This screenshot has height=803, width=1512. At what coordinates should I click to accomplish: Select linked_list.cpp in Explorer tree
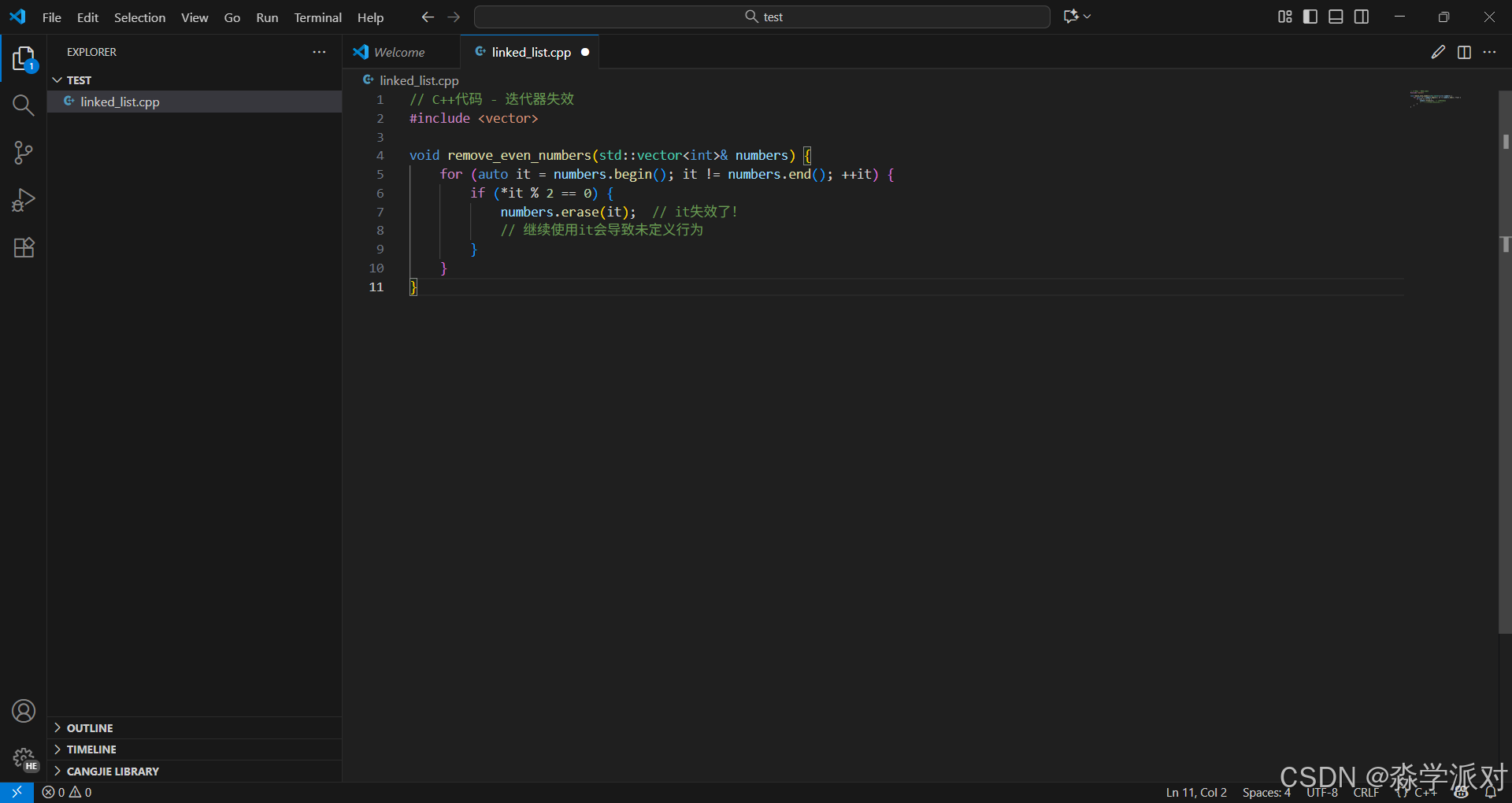(x=195, y=102)
